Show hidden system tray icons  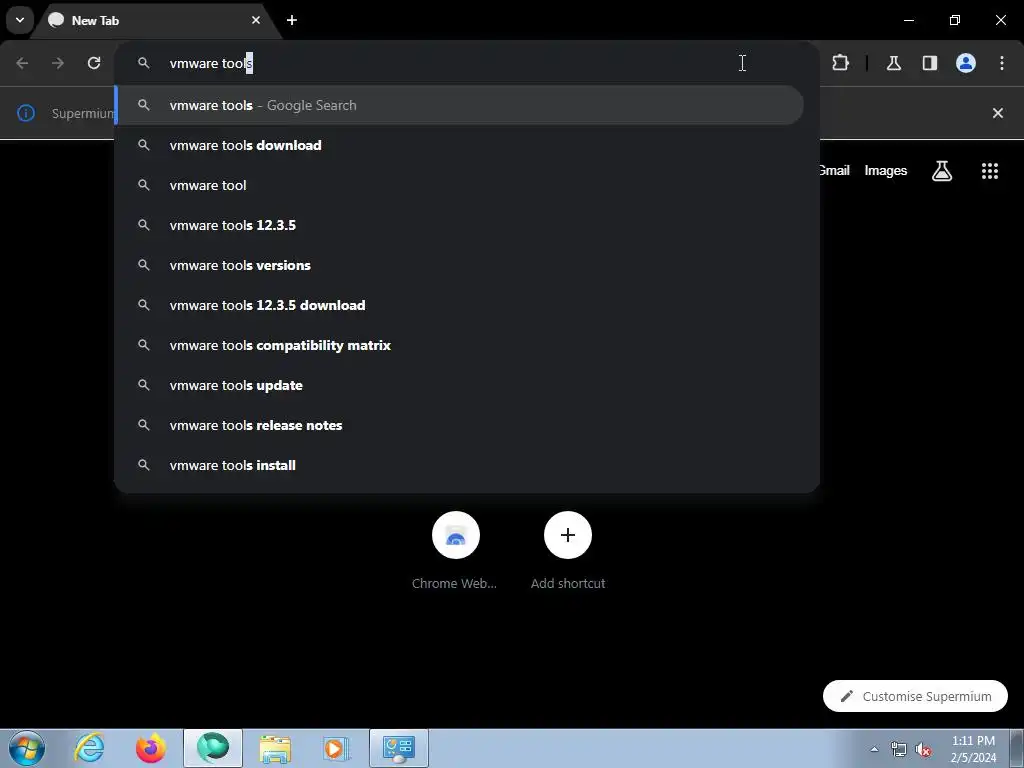click(x=874, y=749)
